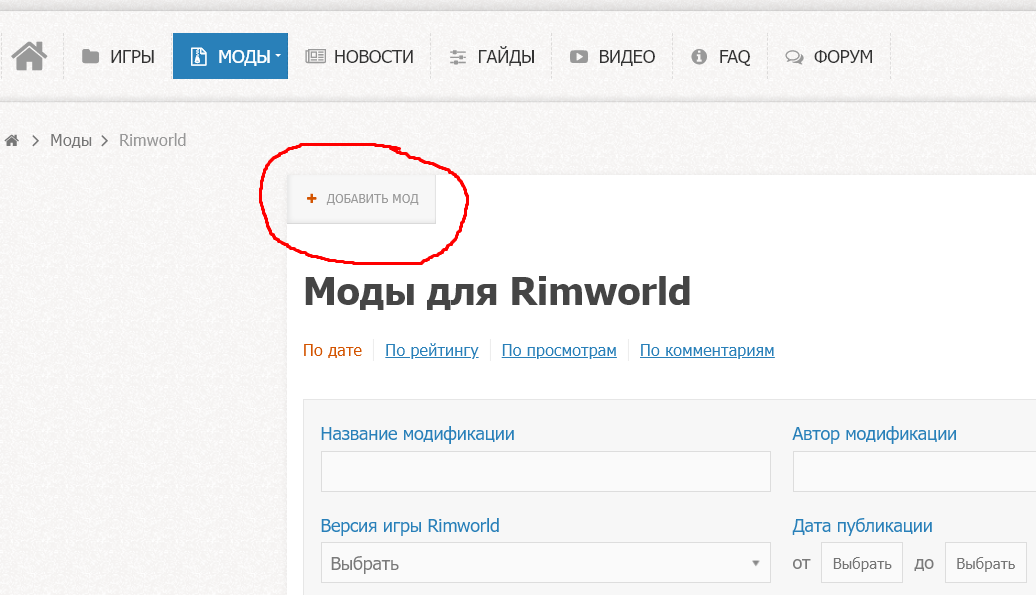Click the Версия игры Rimworld label
Viewport: 1036px width, 595px height.
pos(410,526)
